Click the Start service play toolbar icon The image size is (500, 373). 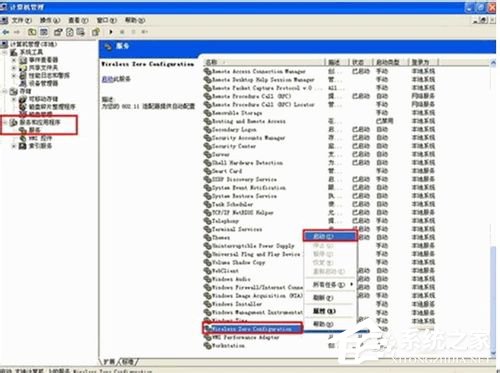click(111, 32)
